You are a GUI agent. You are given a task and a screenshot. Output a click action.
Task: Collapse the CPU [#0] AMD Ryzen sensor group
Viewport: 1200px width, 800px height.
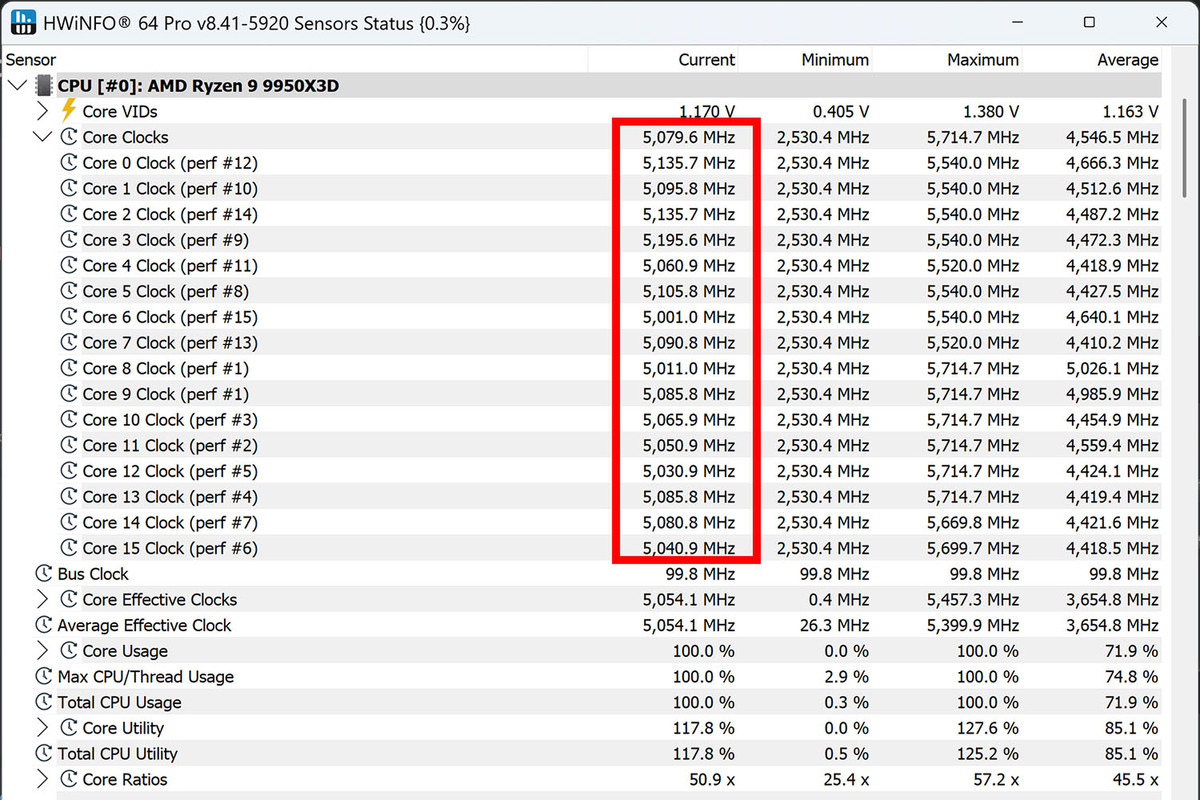coord(17,86)
